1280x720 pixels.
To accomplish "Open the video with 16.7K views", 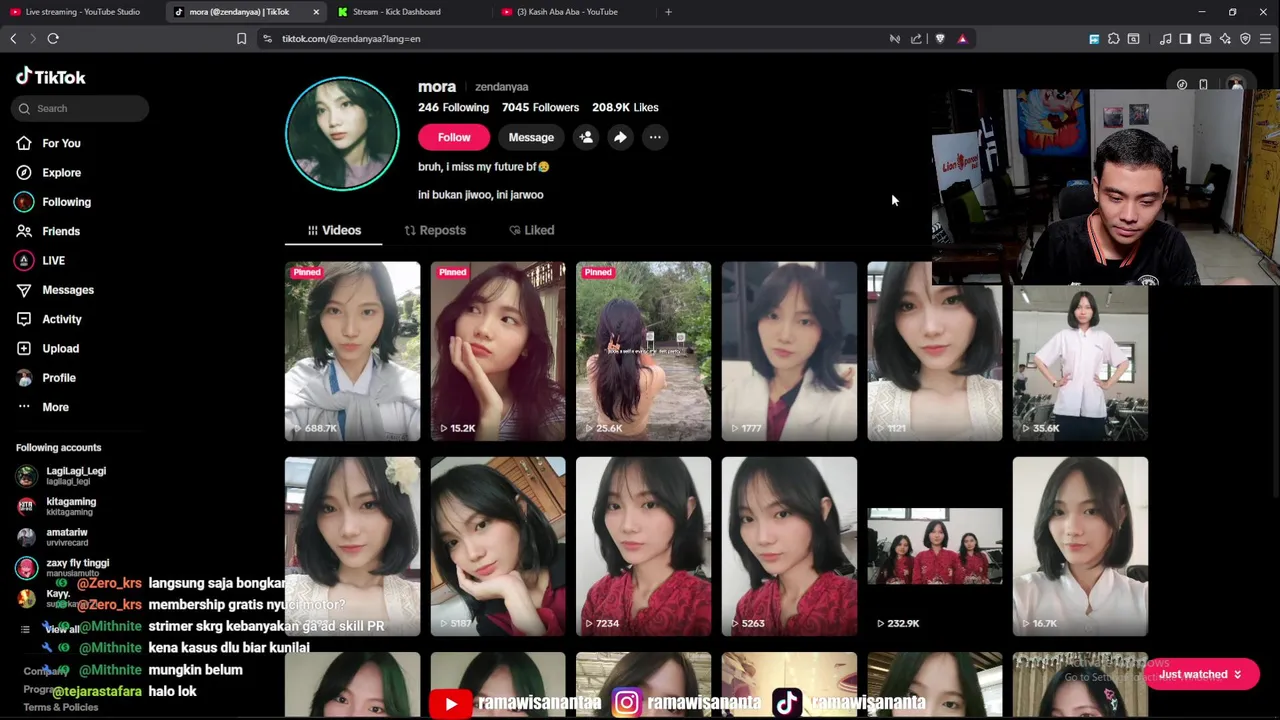I will click(x=1080, y=546).
